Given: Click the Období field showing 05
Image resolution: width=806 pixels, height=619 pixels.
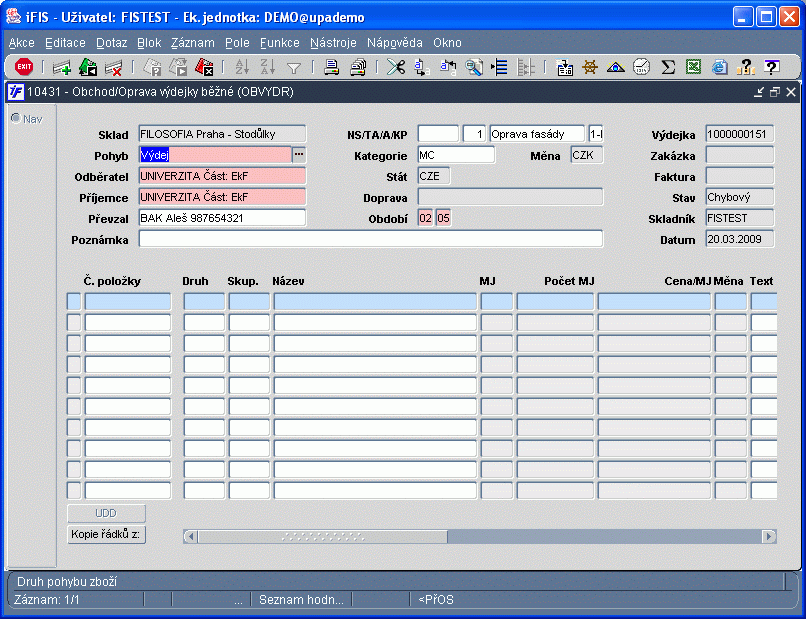Looking at the screenshot, I should (443, 218).
